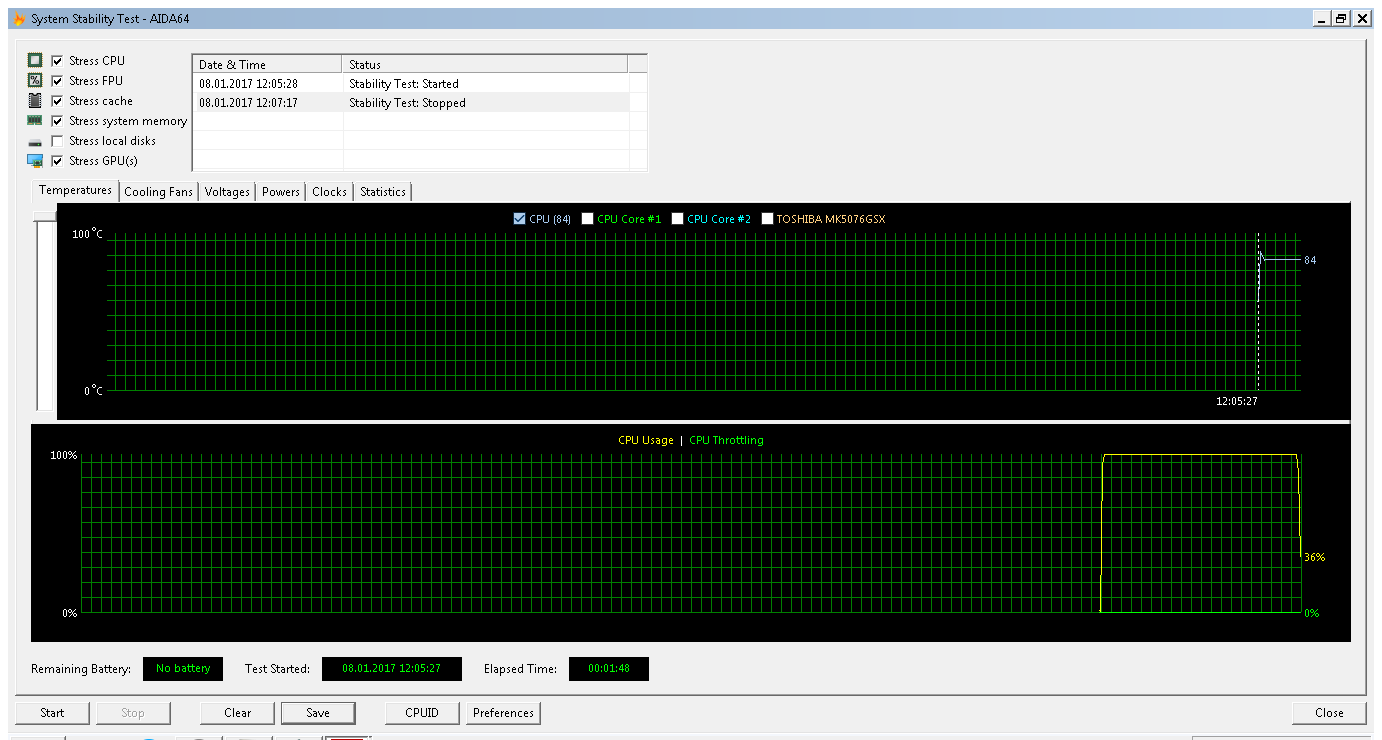Click the local disks drive icon
This screenshot has width=1382, height=740.
pos(35,142)
